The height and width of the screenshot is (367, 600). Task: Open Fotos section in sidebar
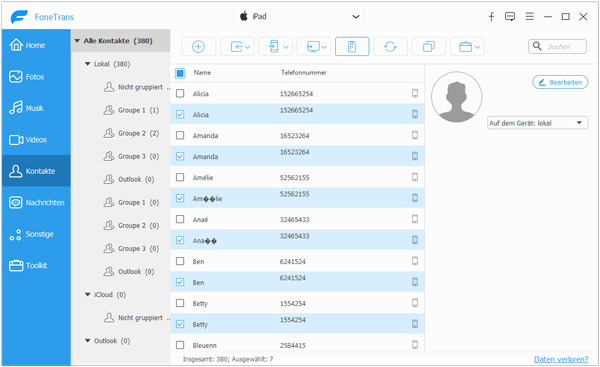point(36,77)
